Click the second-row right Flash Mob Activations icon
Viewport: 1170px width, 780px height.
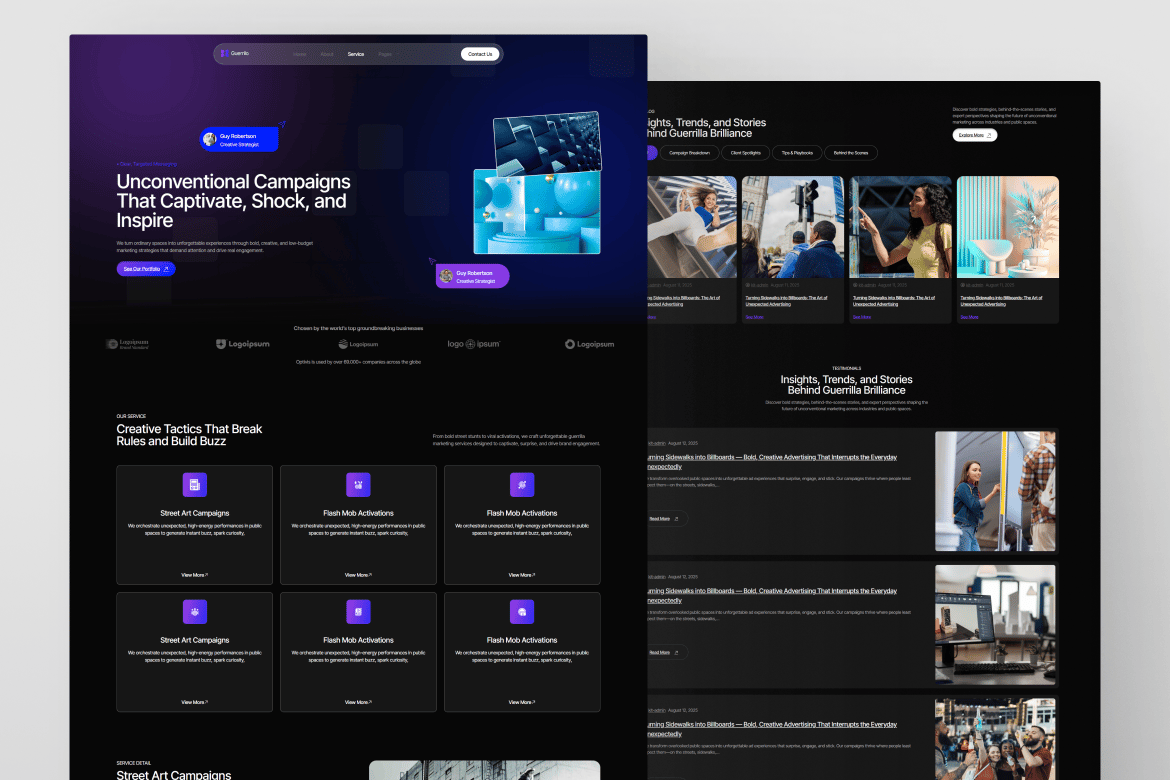522,612
